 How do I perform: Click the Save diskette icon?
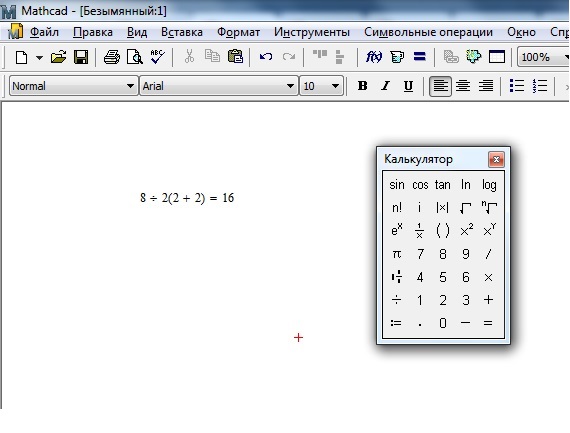point(81,57)
